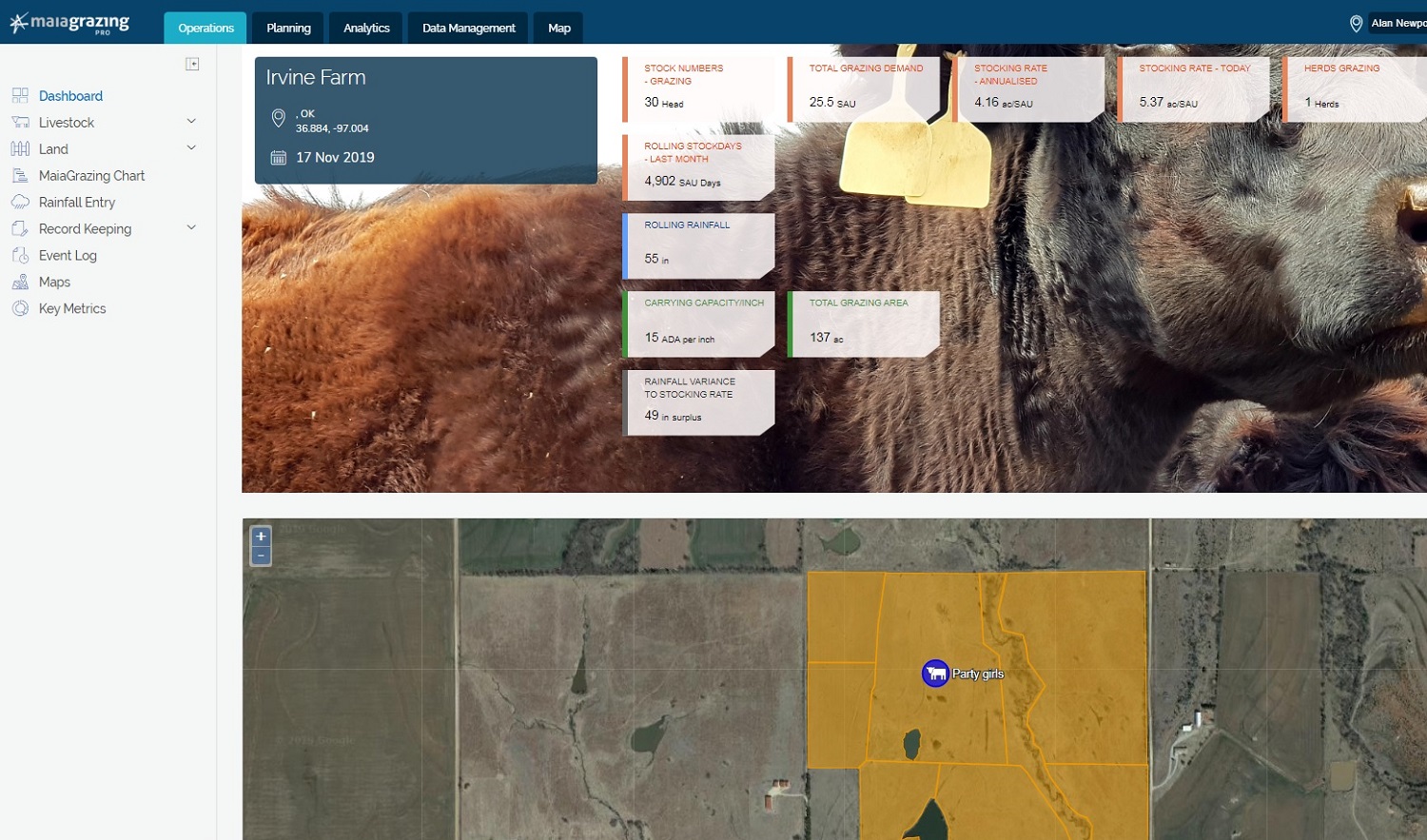Click the Party girls herd marker on map
1427x840 pixels.
coord(936,674)
